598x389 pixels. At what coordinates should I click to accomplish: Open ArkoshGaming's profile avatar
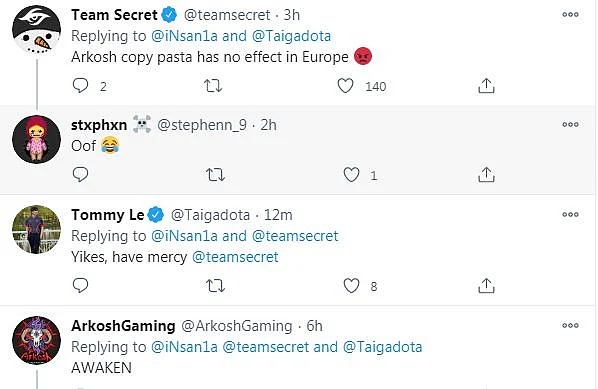click(x=36, y=341)
